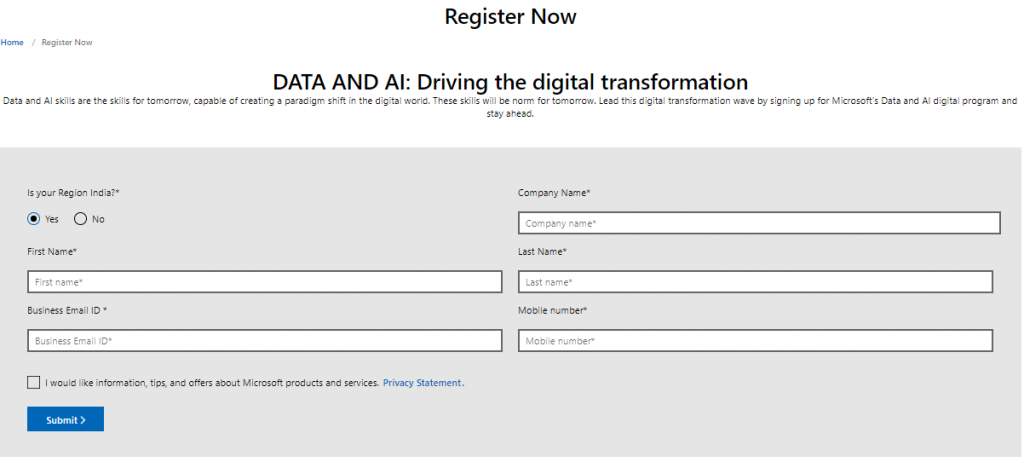Select the 'Mobile number*' field label
The height and width of the screenshot is (462, 1024).
click(552, 310)
